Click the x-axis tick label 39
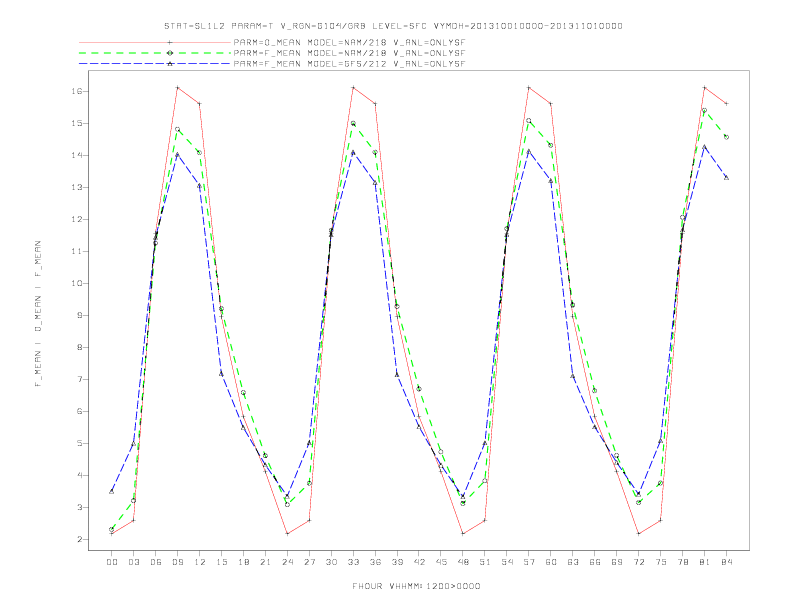Screen dimensions: 792x612 coord(397,562)
